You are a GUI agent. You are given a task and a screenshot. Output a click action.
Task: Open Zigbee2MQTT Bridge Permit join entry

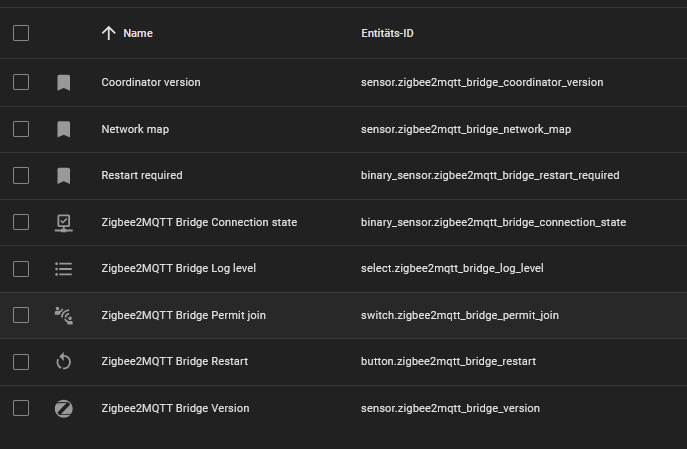pos(183,315)
